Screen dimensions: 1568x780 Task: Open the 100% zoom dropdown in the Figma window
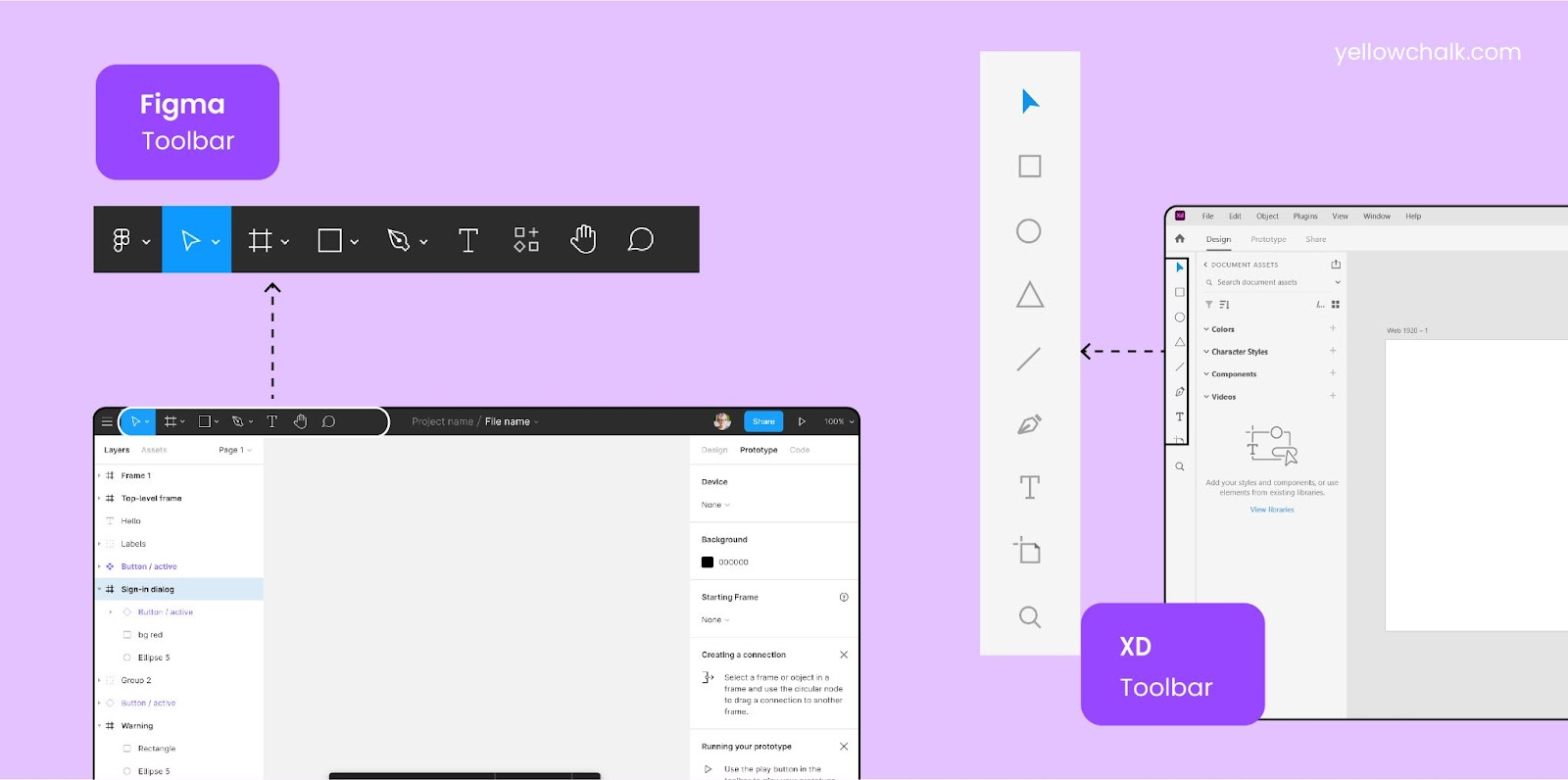(x=839, y=421)
